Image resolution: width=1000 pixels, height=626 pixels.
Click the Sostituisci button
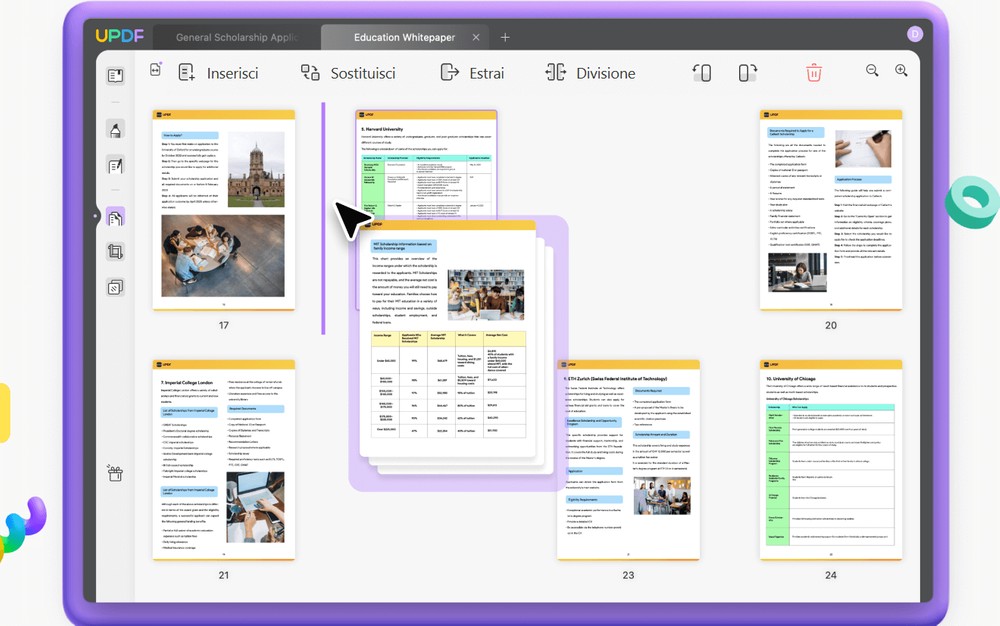(348, 73)
